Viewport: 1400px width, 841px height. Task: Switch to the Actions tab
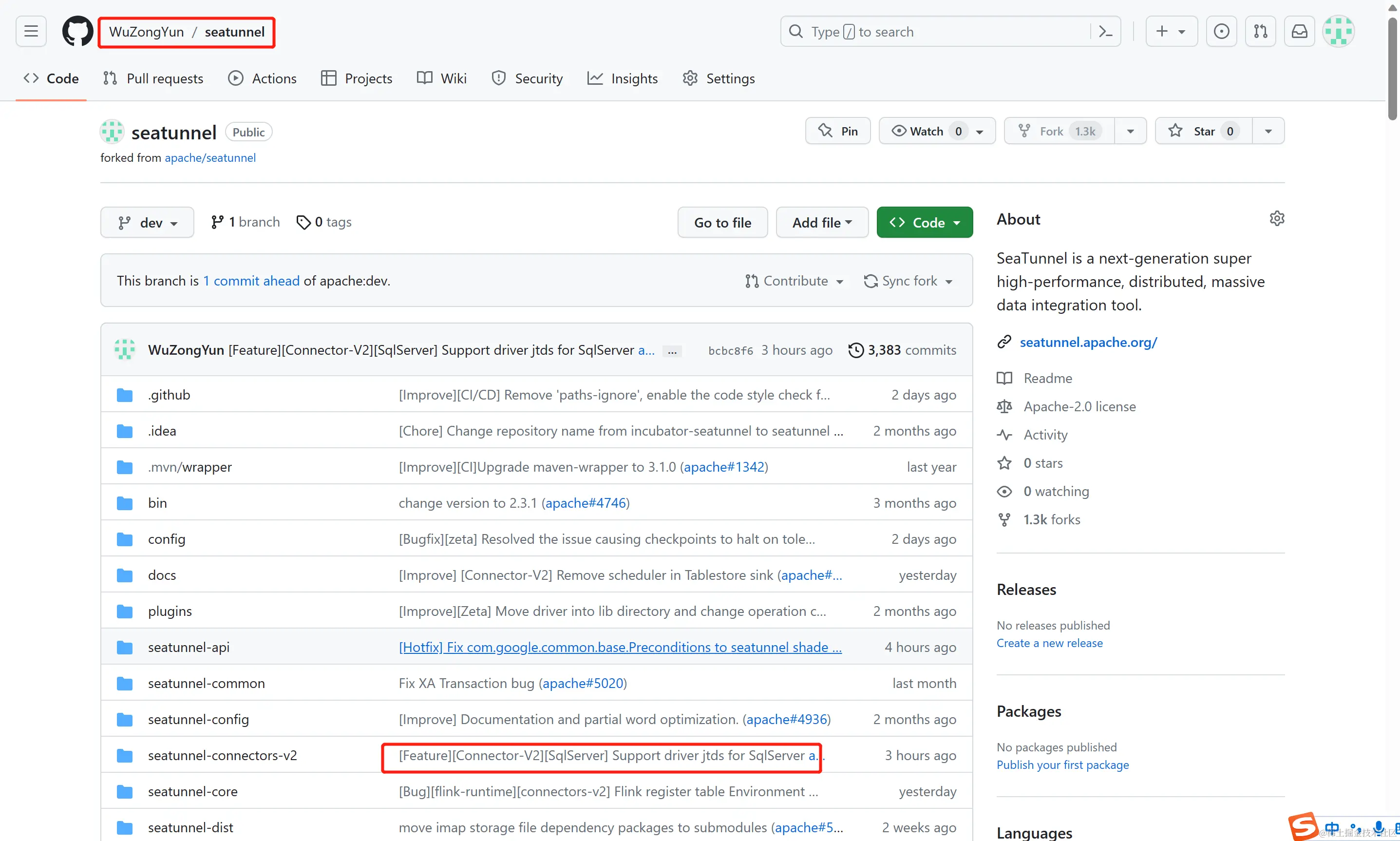point(263,79)
